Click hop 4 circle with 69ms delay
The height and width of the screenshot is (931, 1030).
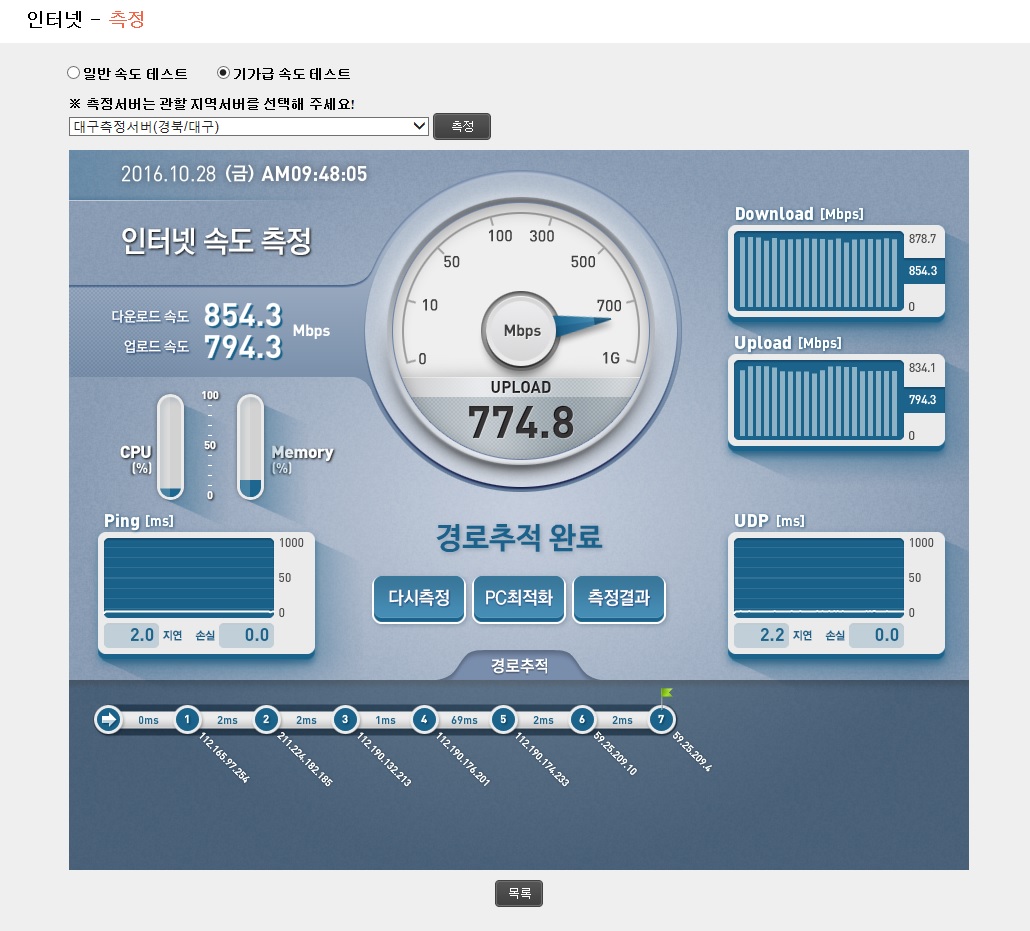(x=424, y=719)
